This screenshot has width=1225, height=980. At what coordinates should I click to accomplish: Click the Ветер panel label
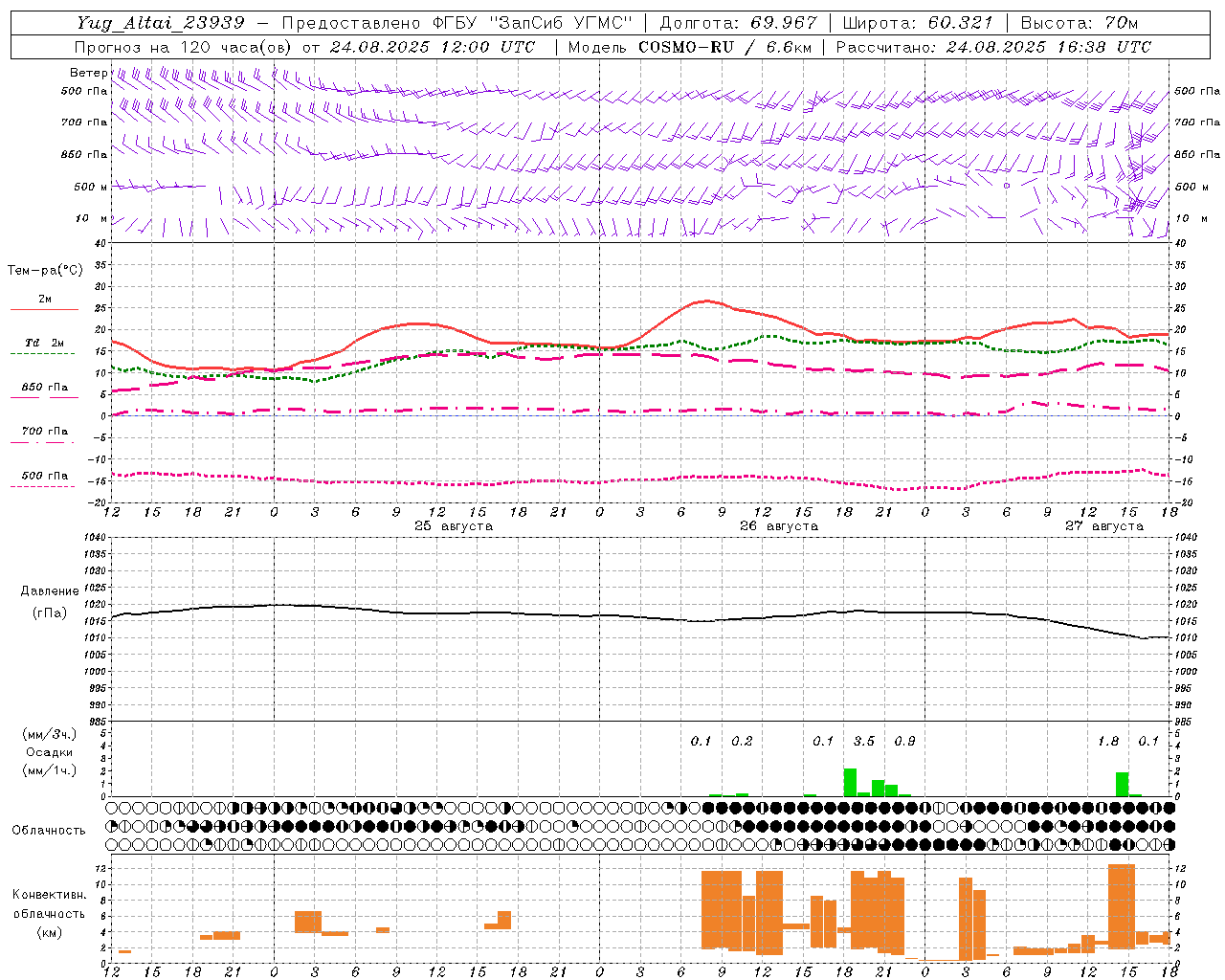click(89, 73)
